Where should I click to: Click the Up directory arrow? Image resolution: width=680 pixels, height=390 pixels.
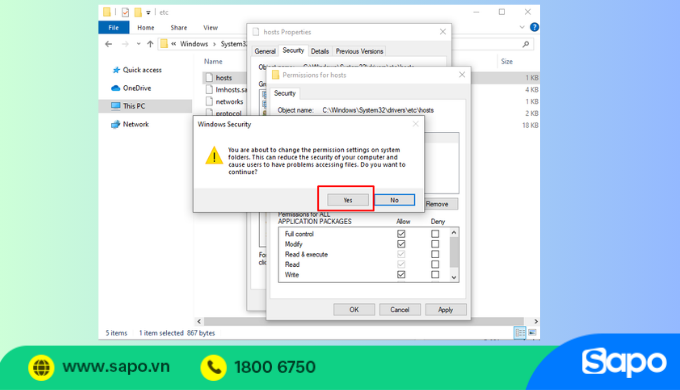150,44
